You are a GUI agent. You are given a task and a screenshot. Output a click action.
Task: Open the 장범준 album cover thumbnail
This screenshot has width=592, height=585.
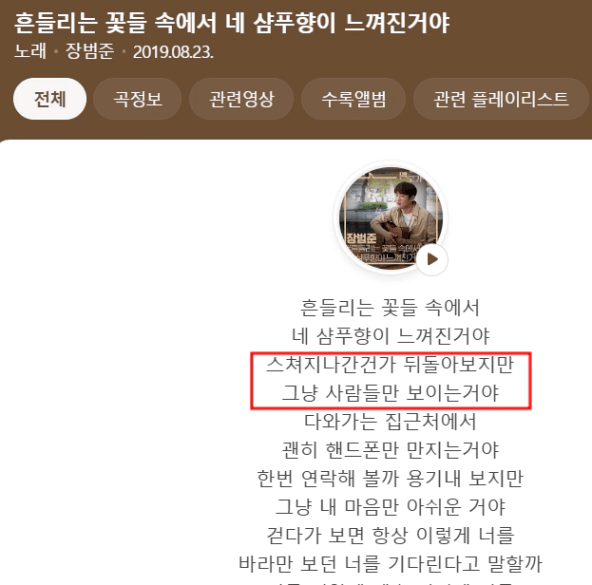pyautogui.click(x=391, y=218)
